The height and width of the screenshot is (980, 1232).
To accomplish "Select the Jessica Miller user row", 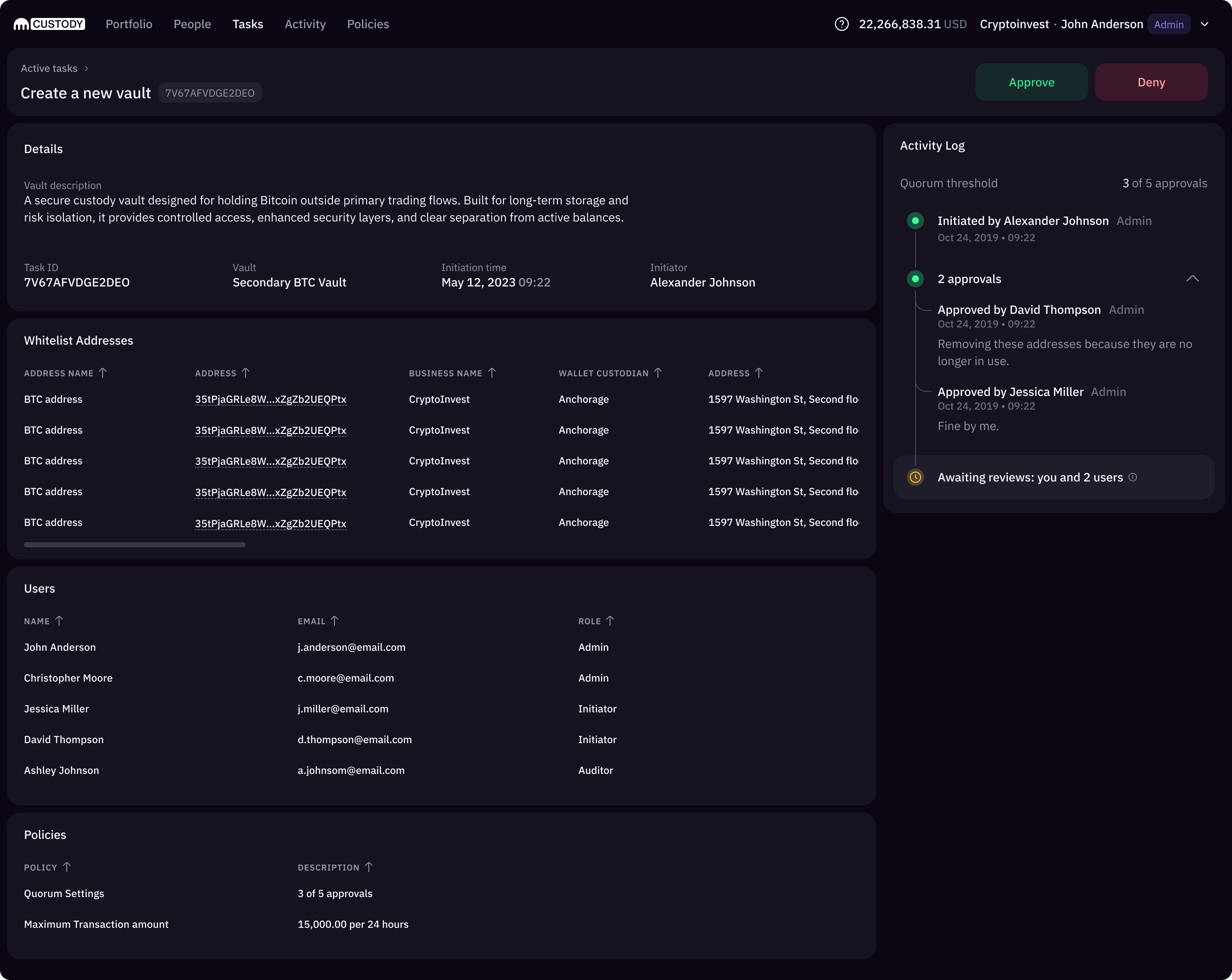I will [441, 709].
